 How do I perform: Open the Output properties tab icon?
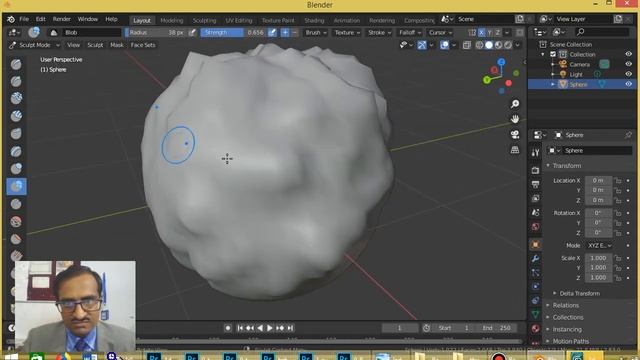coord(536,184)
